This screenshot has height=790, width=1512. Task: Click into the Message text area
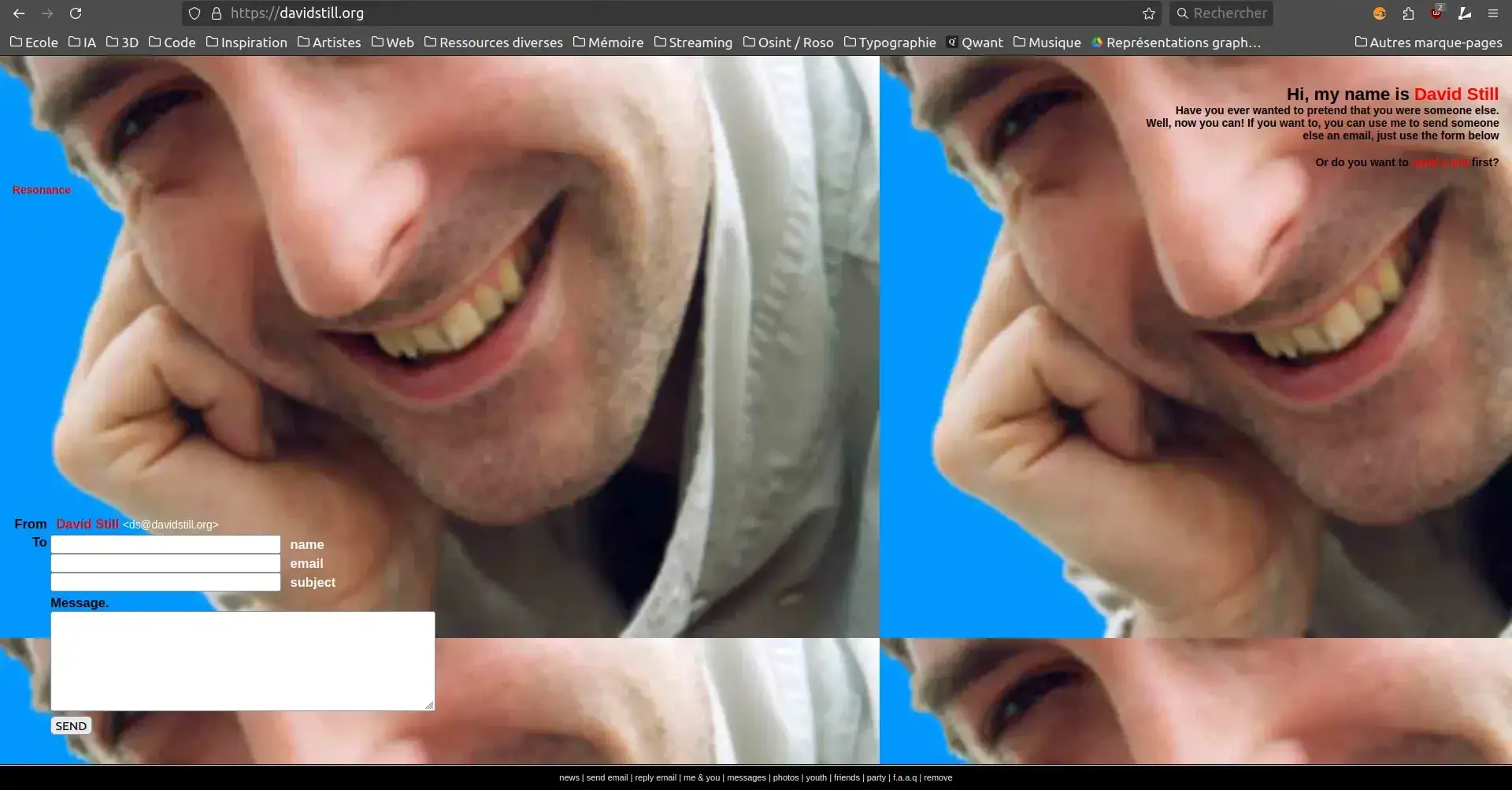pos(243,661)
